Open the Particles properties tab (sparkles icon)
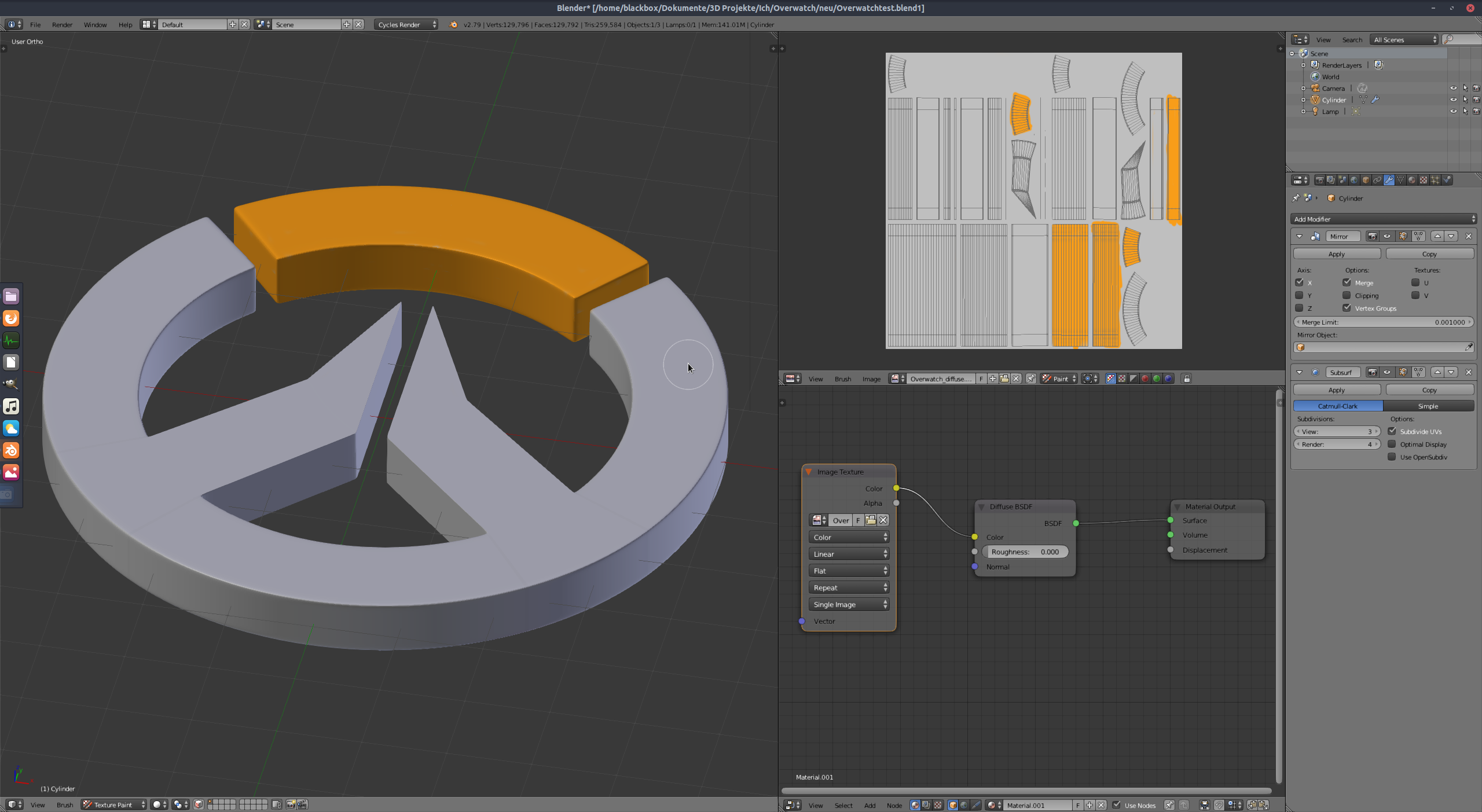Screen dimensions: 1482x812 click(x=1435, y=180)
